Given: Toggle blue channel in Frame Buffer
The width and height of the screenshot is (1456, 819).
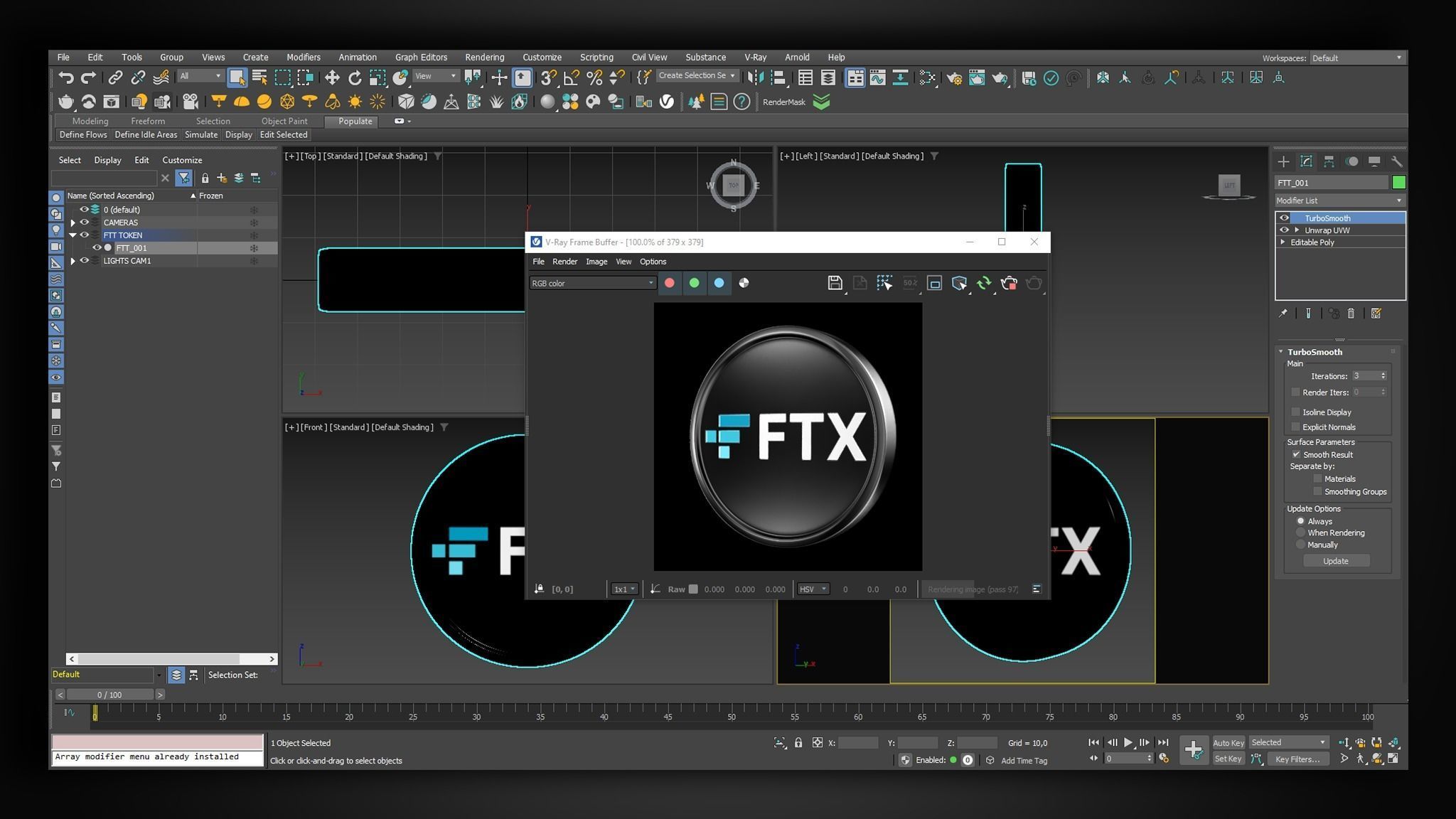Looking at the screenshot, I should tap(719, 283).
